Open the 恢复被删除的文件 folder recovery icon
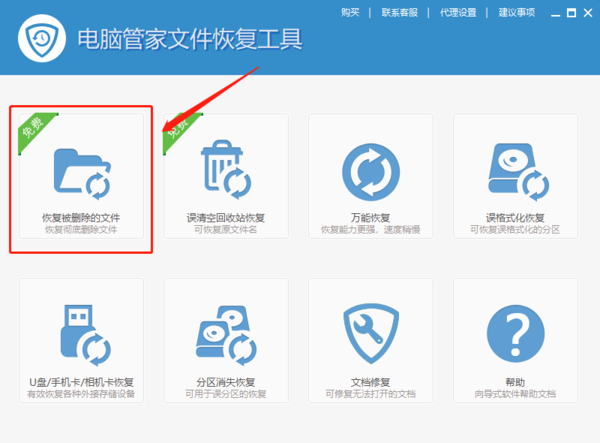The image size is (600, 443). 82,174
